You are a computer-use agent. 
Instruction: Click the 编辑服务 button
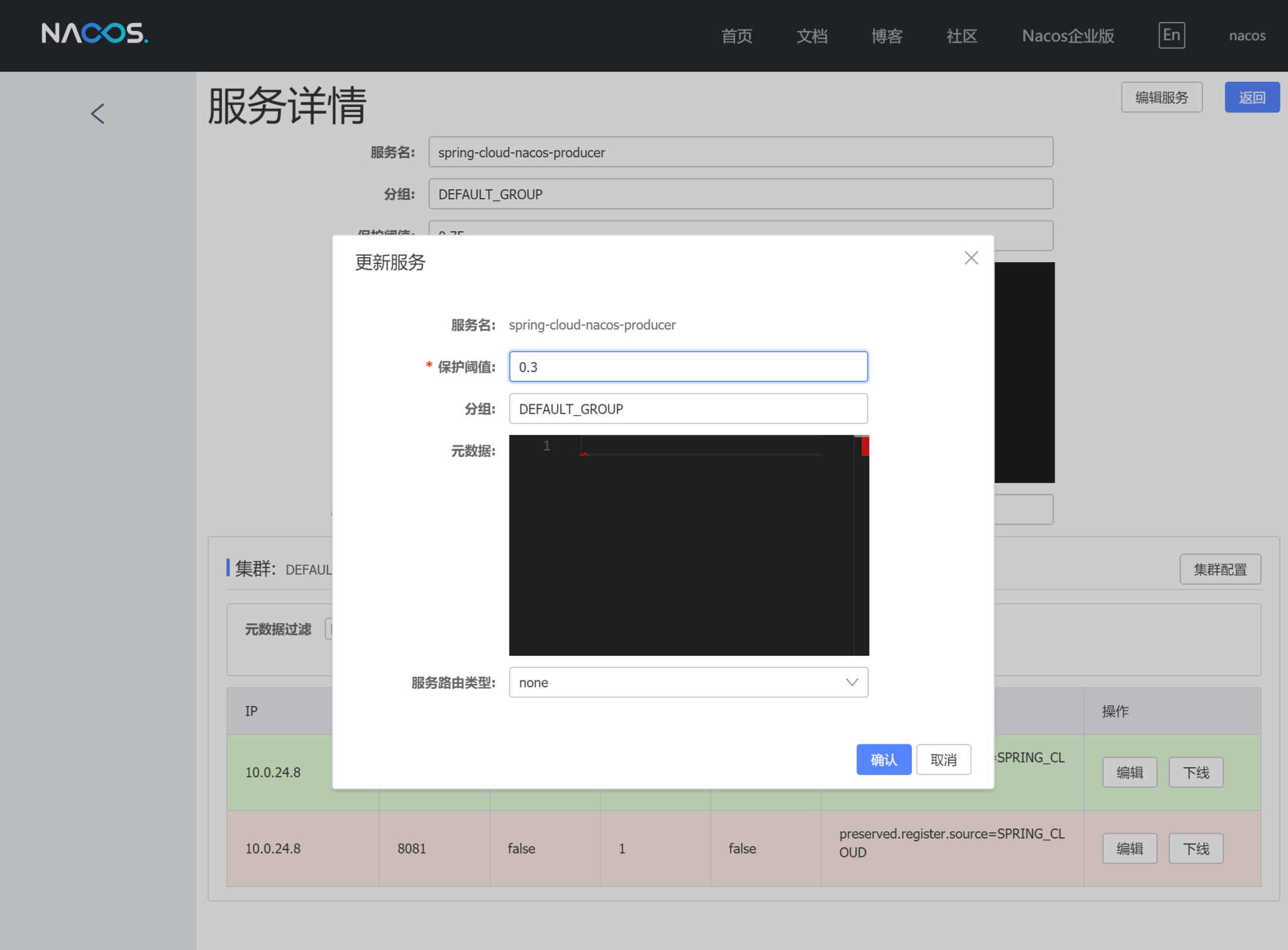point(1162,97)
